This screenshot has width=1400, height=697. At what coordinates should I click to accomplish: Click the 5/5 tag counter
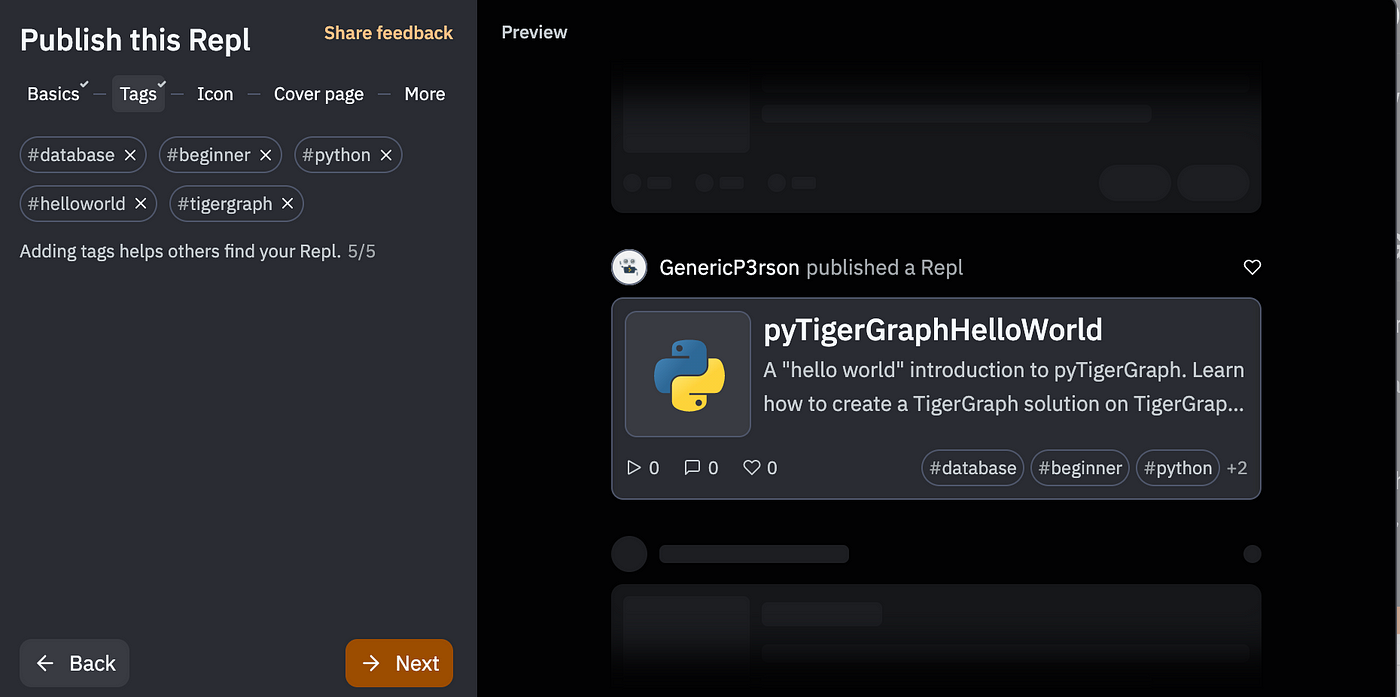(x=362, y=251)
